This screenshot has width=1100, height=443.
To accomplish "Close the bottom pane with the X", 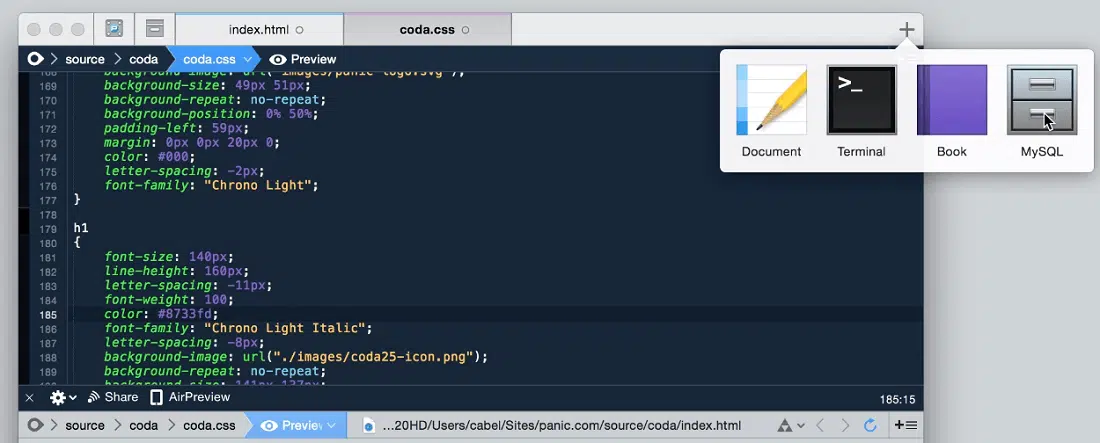I will click(29, 397).
